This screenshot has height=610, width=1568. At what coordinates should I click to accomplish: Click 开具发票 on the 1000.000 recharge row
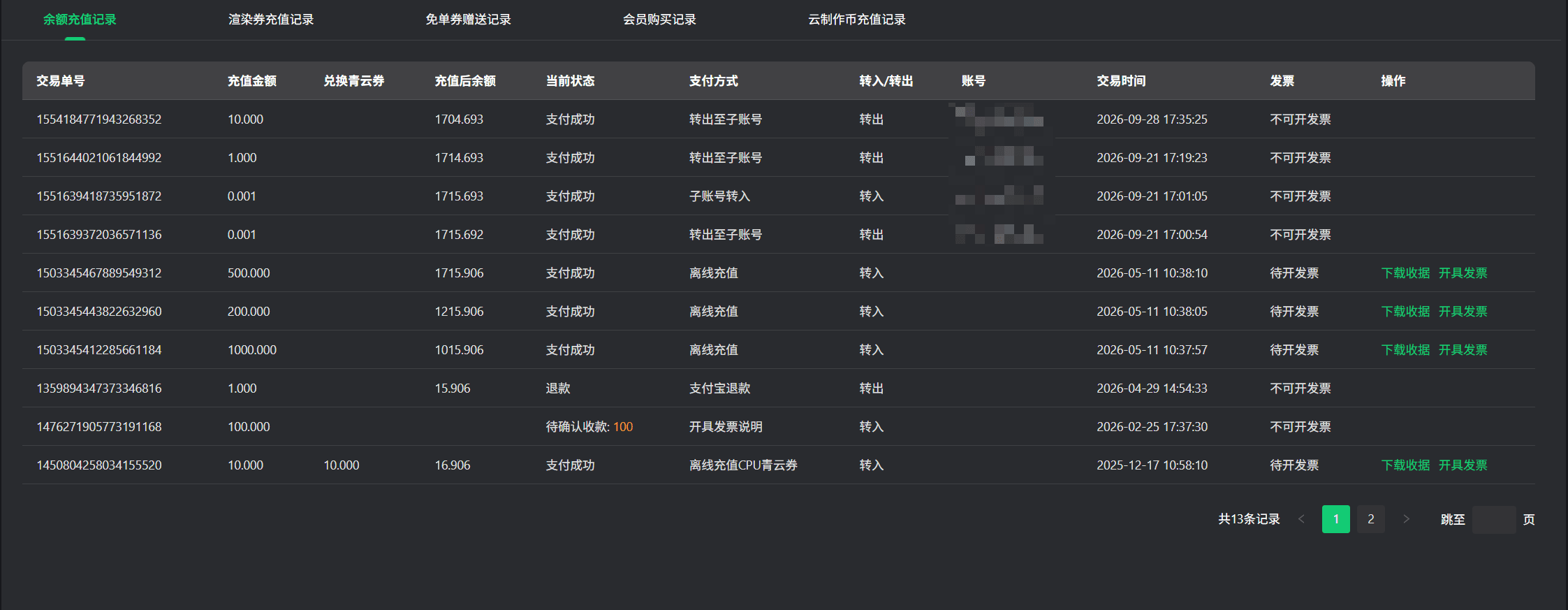click(x=1463, y=350)
